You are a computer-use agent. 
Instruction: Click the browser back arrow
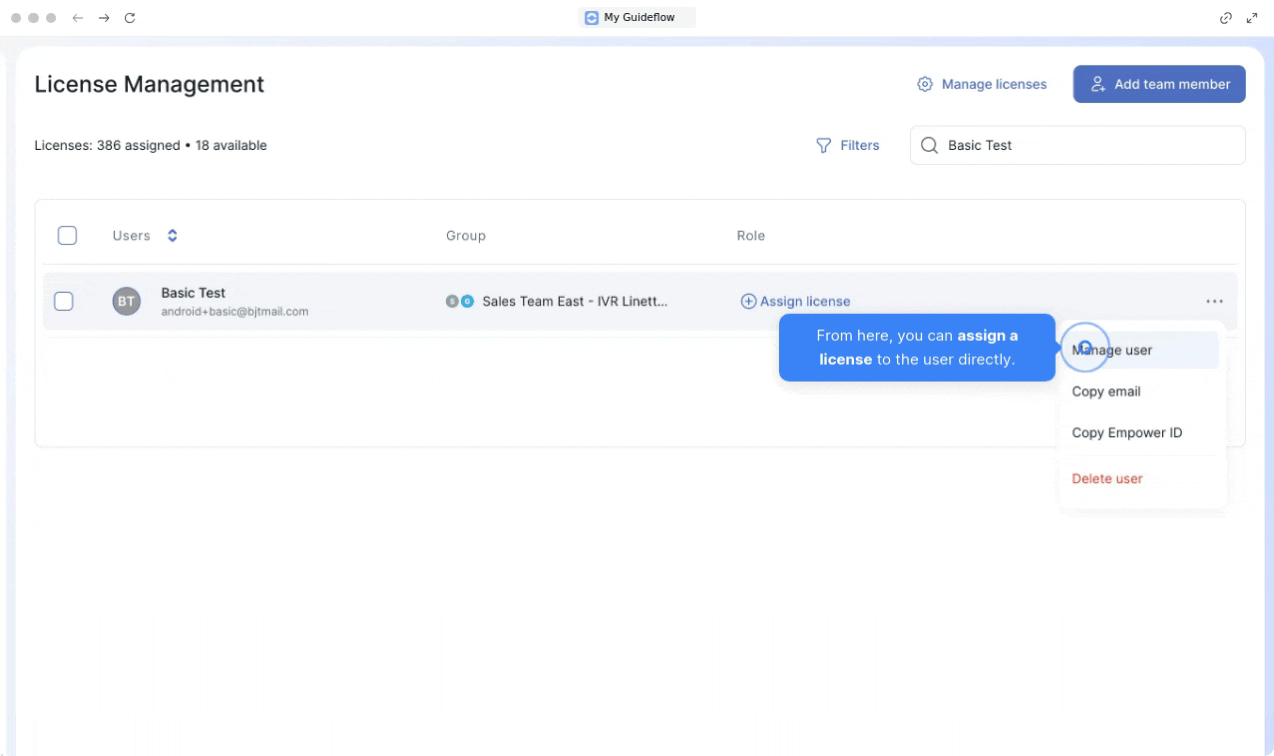coord(78,18)
